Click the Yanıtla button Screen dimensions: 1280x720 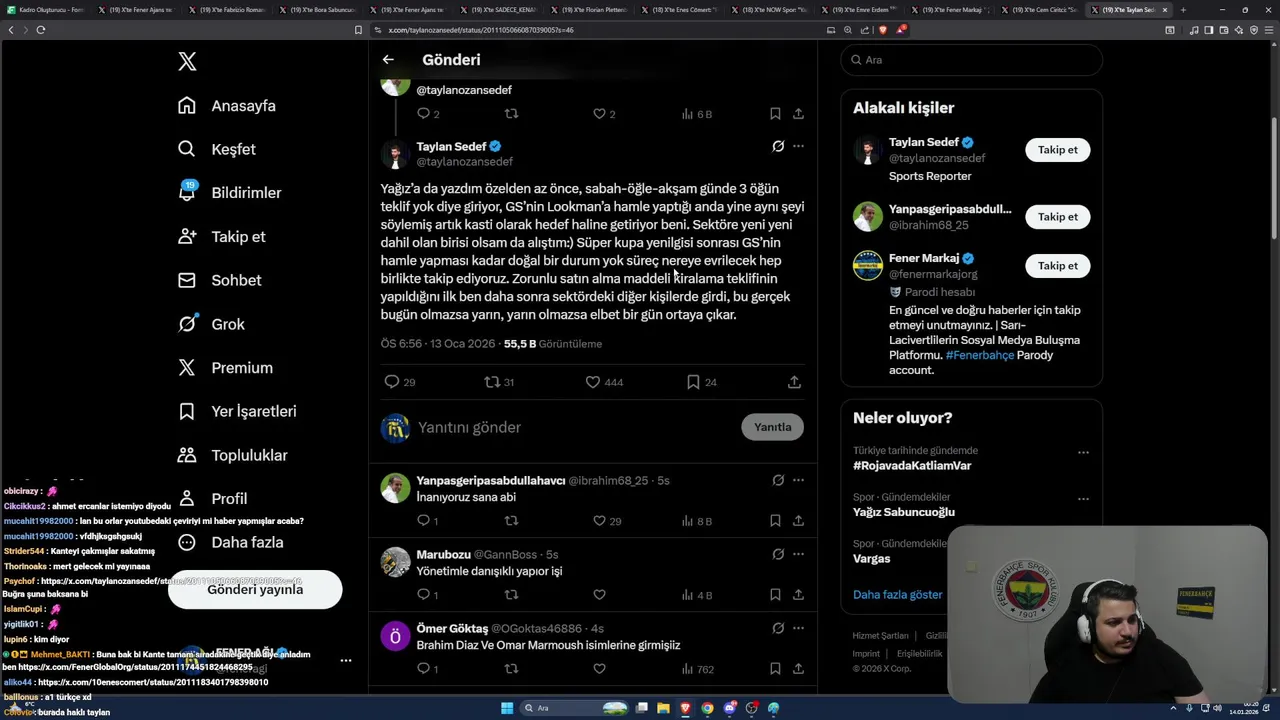tap(772, 427)
